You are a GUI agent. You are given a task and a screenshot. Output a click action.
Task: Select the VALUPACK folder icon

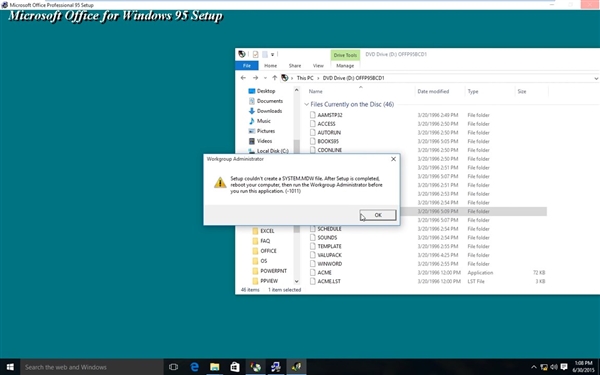313,255
